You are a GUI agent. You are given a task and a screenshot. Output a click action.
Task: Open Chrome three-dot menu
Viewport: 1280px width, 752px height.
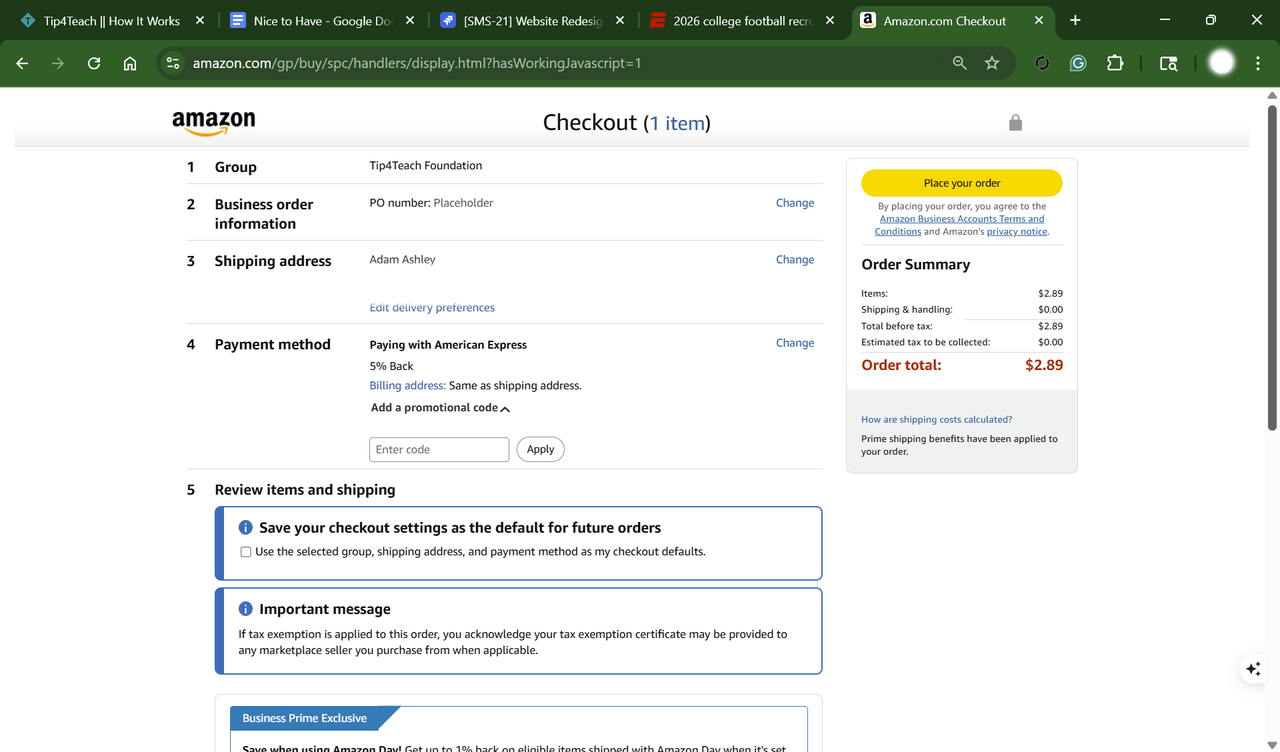[1258, 63]
